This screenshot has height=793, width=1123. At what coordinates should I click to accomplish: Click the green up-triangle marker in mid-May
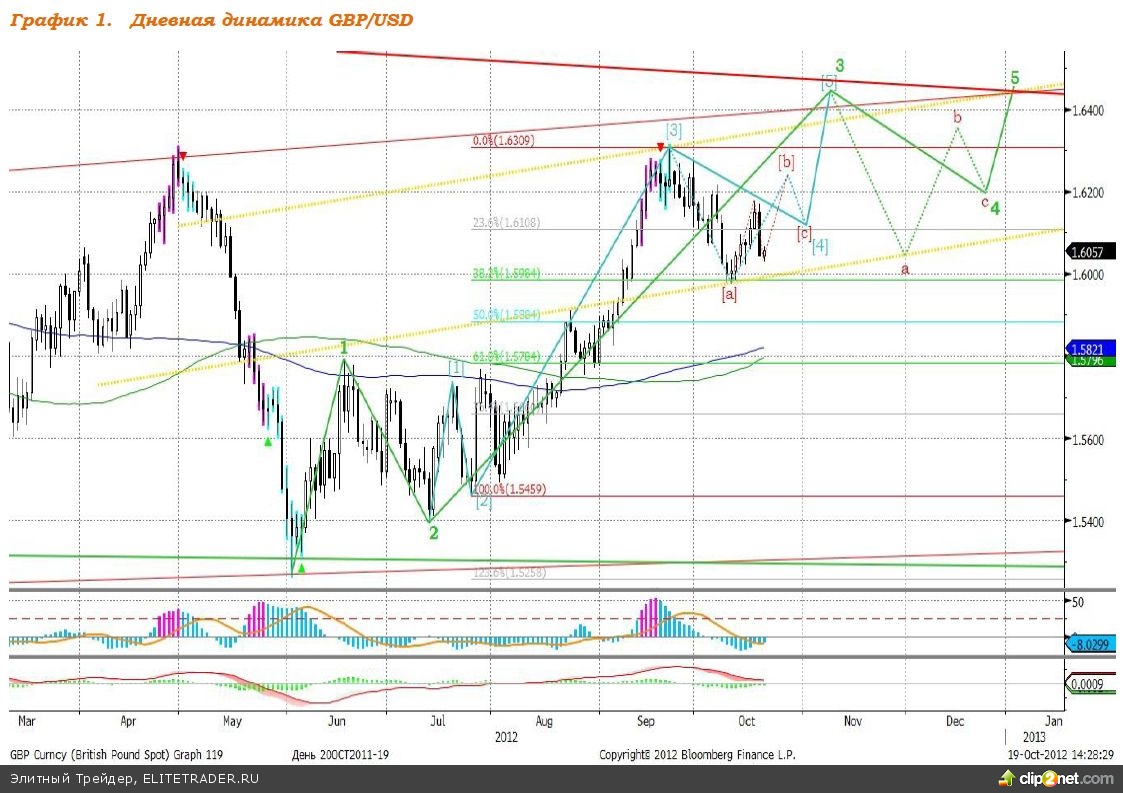[268, 441]
